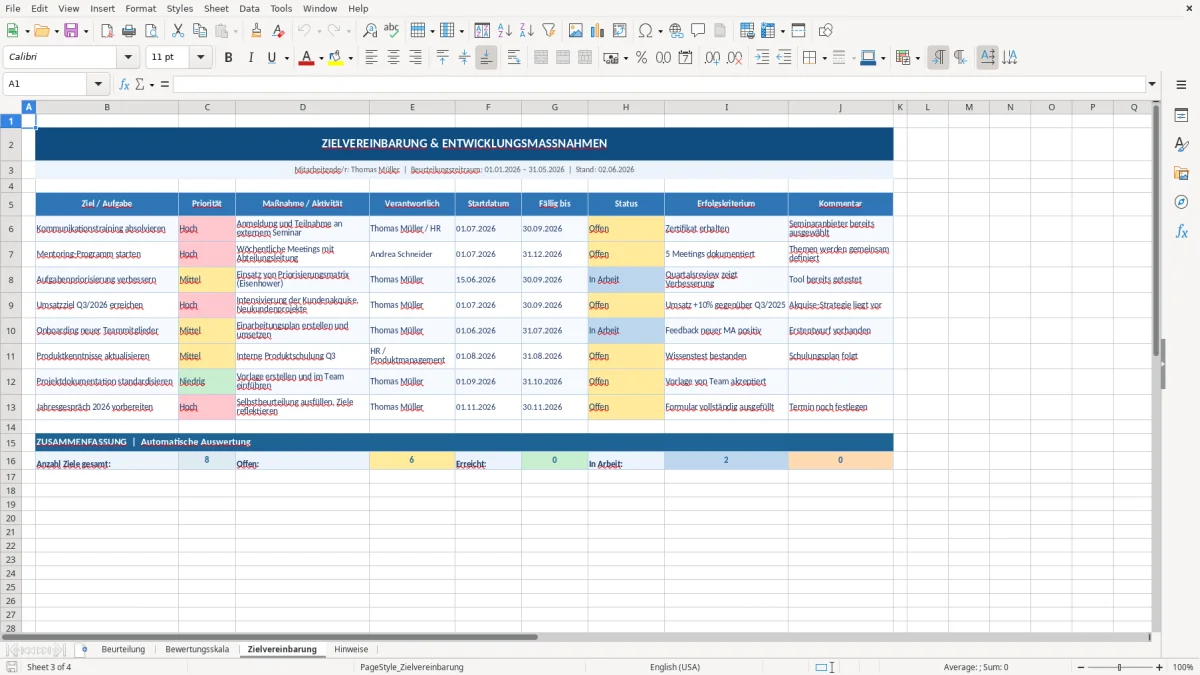
Task: Insert Chart icon in toolbar
Action: (x=598, y=31)
